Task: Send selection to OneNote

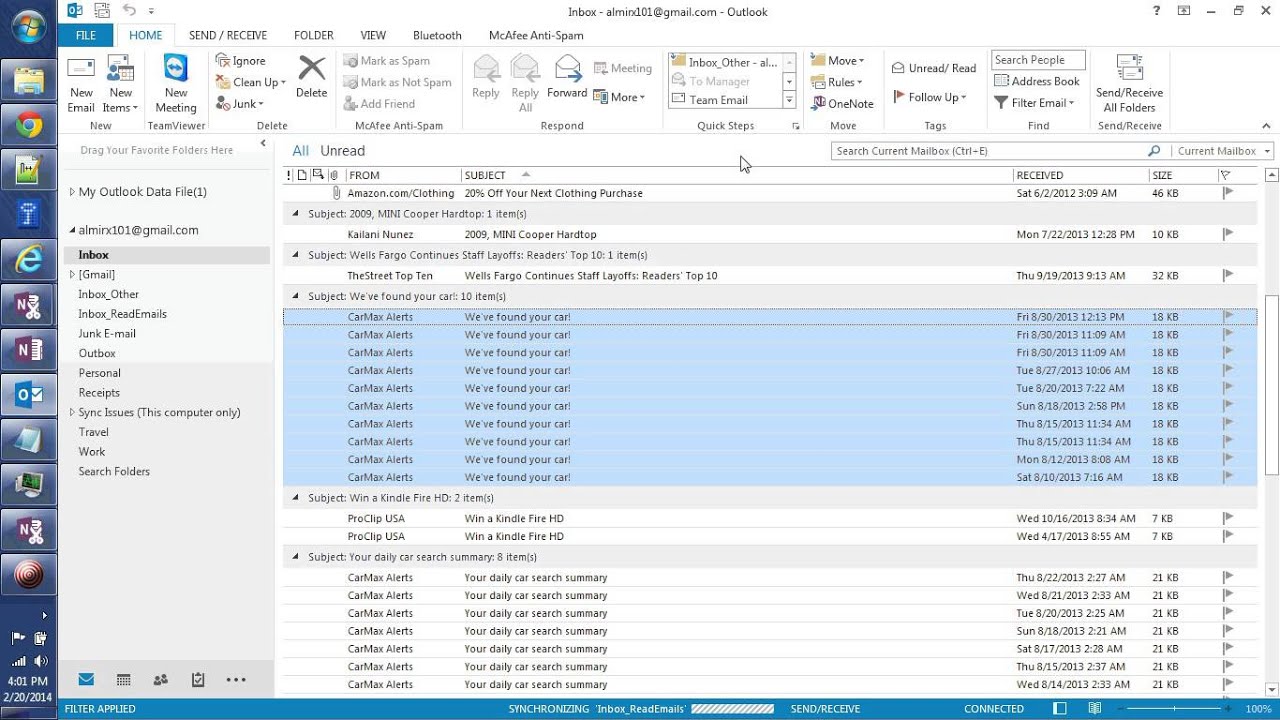Action: [x=842, y=104]
